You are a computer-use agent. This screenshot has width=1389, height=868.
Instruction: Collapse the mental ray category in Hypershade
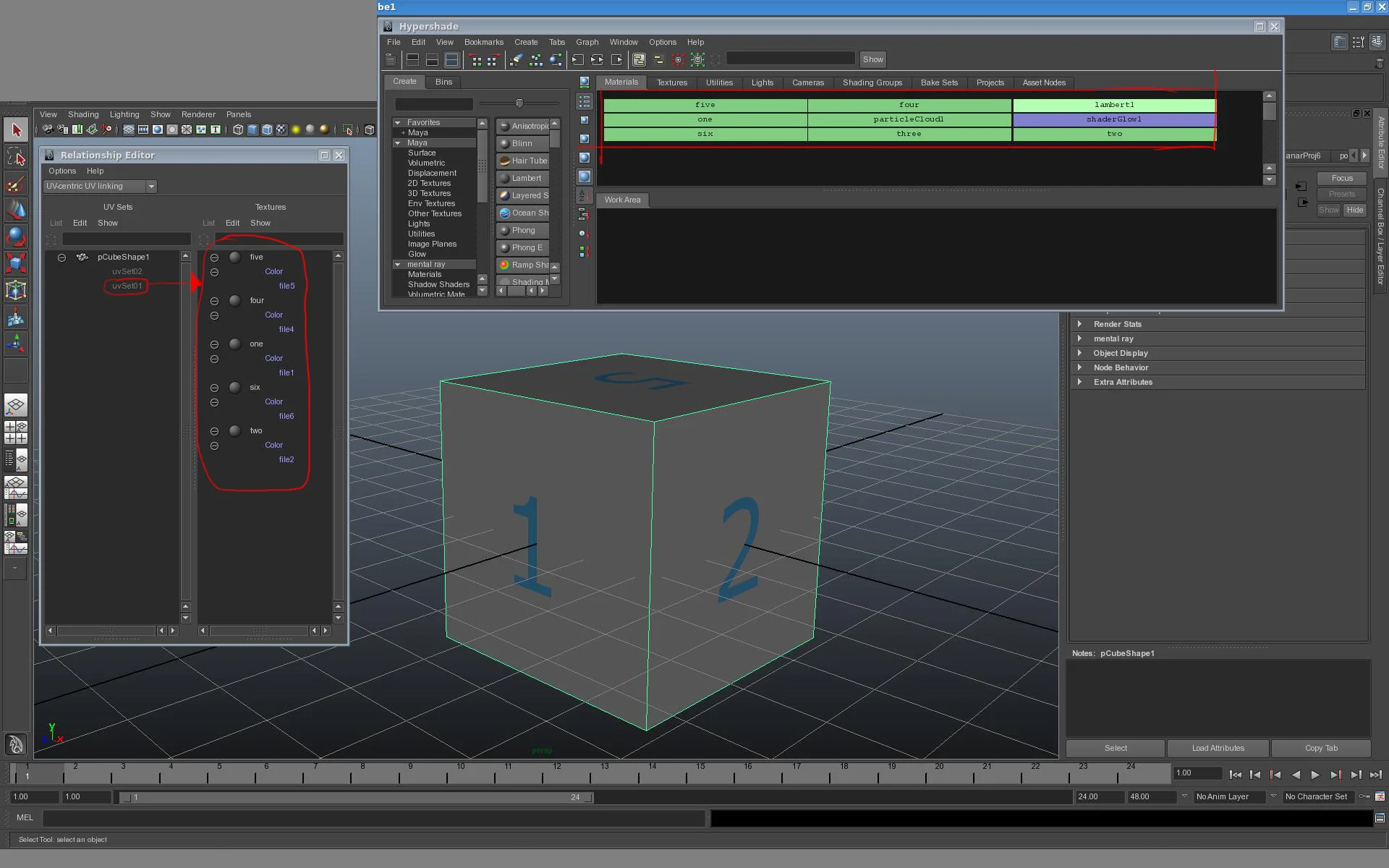pos(397,264)
